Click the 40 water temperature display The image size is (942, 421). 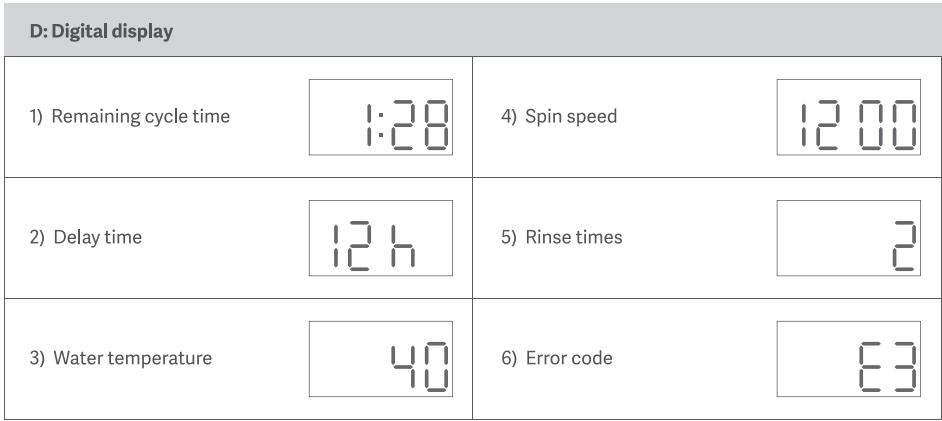[381, 359]
